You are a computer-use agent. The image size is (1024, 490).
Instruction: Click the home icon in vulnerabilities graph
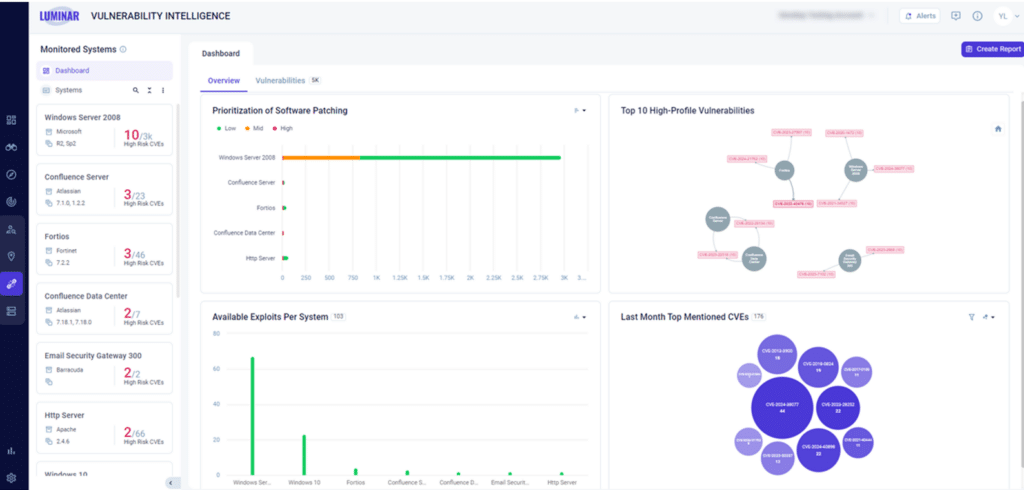998,129
